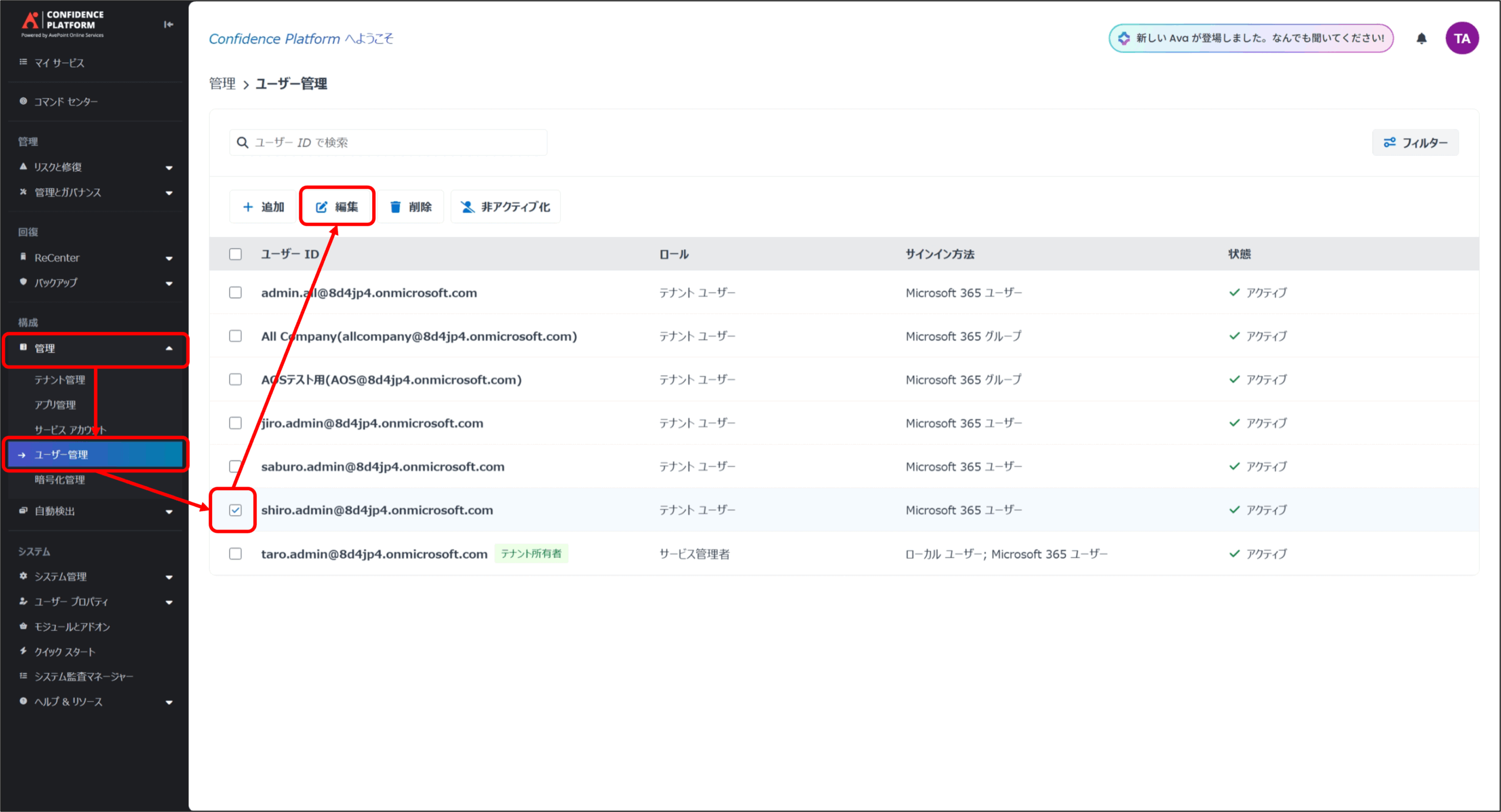Open 暗号化管理 in the sidebar
This screenshot has width=1501, height=812.
[60, 480]
